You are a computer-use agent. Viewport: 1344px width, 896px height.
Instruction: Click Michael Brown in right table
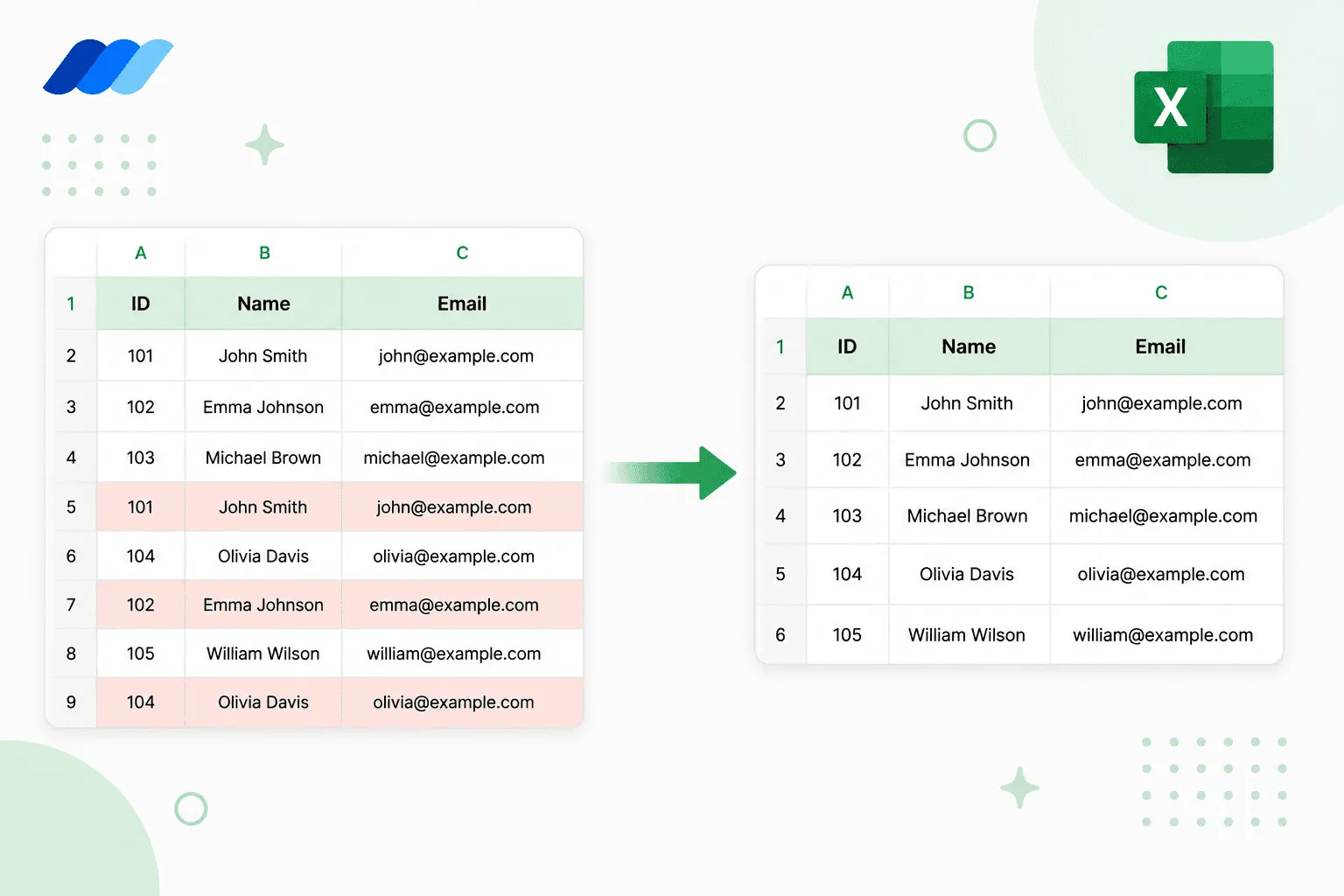coord(967,516)
